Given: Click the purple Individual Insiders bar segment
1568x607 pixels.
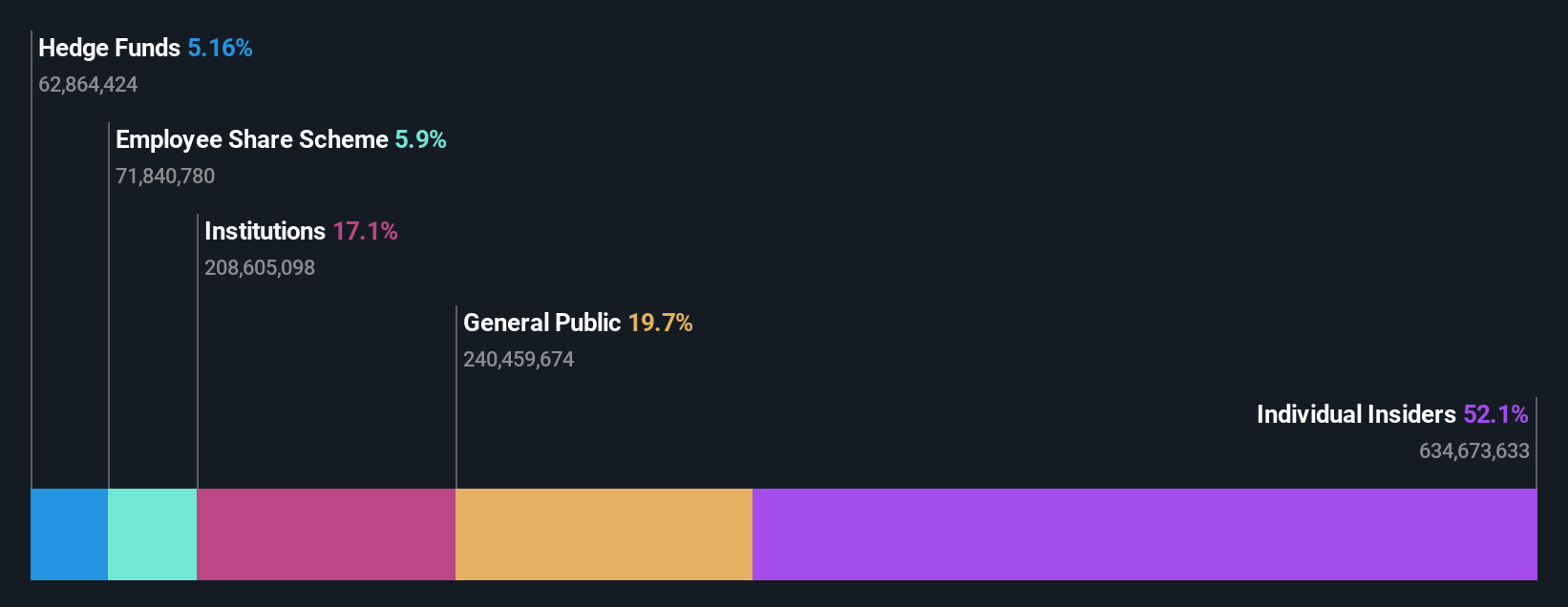Looking at the screenshot, I should point(1145,534).
